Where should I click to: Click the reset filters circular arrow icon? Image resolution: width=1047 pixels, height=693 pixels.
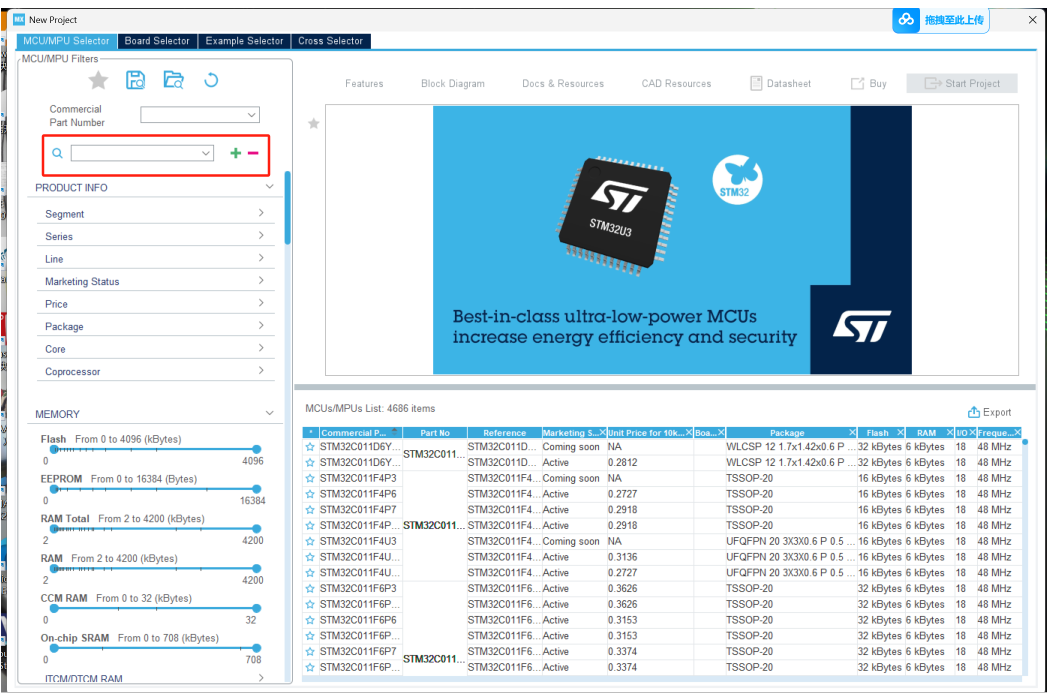coord(211,81)
